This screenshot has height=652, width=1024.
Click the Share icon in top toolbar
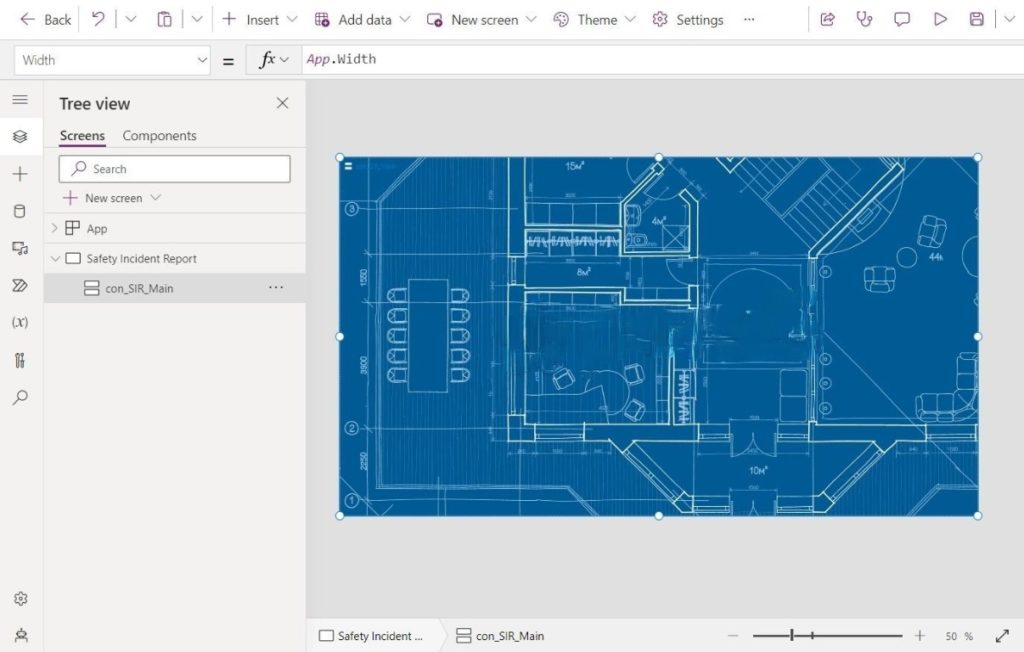click(x=827, y=20)
